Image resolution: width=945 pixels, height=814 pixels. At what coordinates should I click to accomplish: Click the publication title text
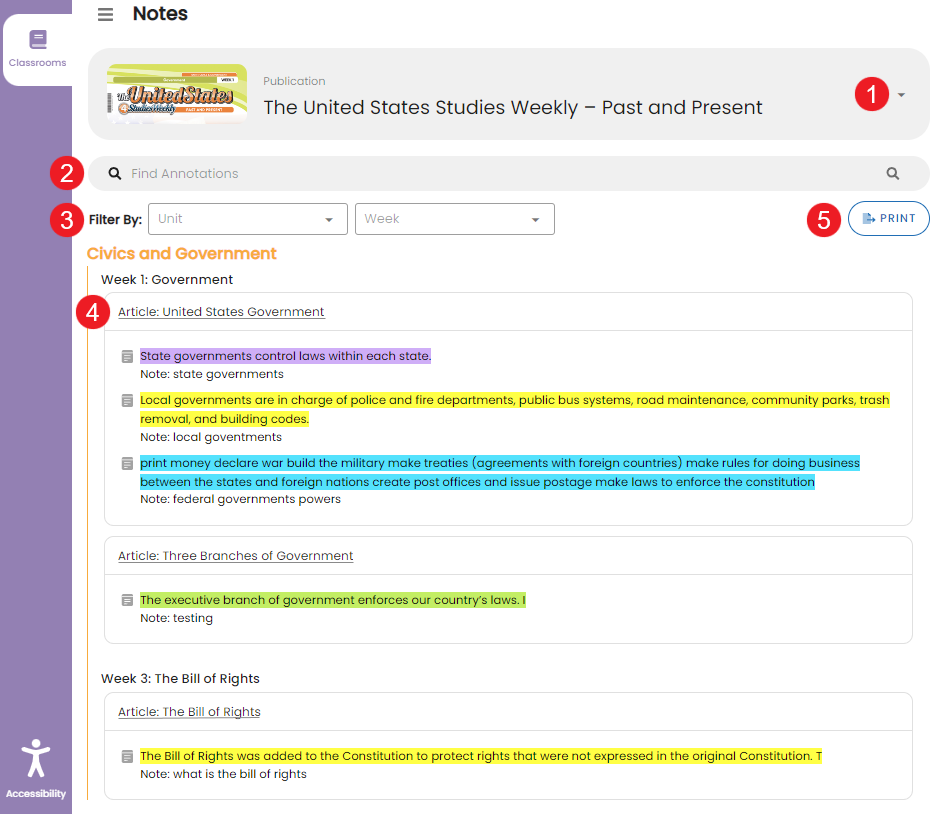click(513, 107)
